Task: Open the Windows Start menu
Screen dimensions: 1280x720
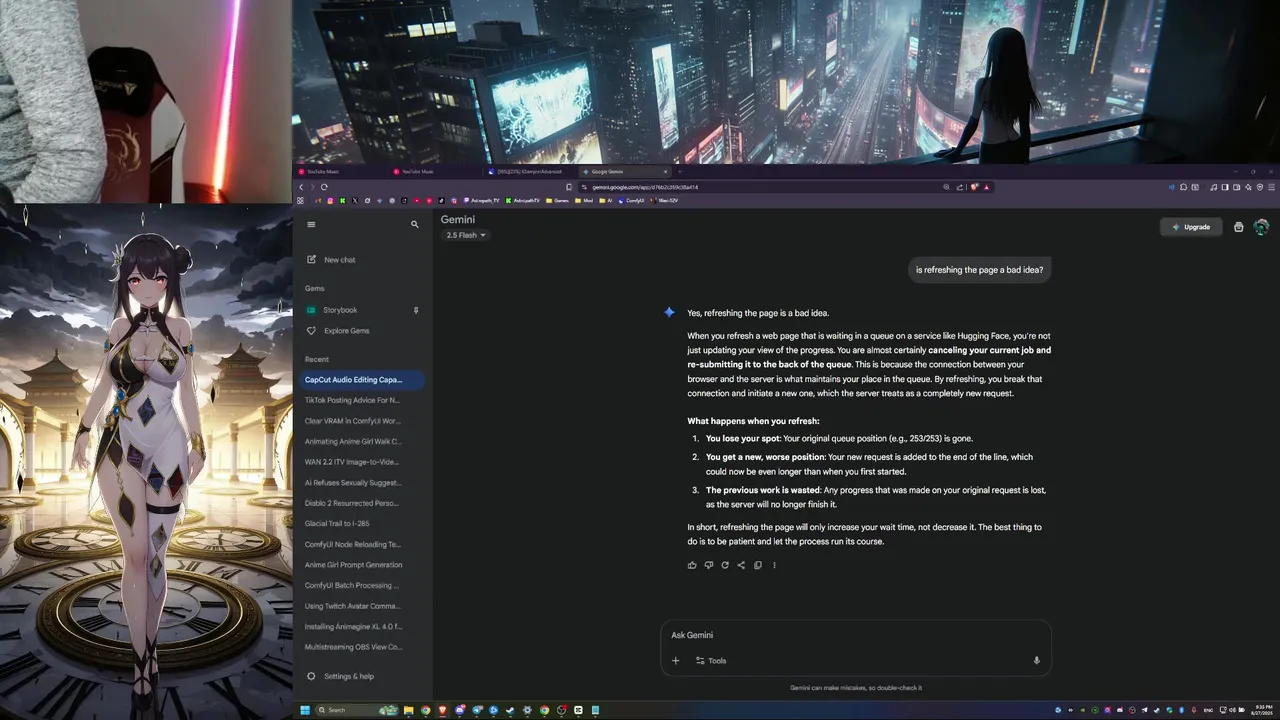Action: click(305, 710)
